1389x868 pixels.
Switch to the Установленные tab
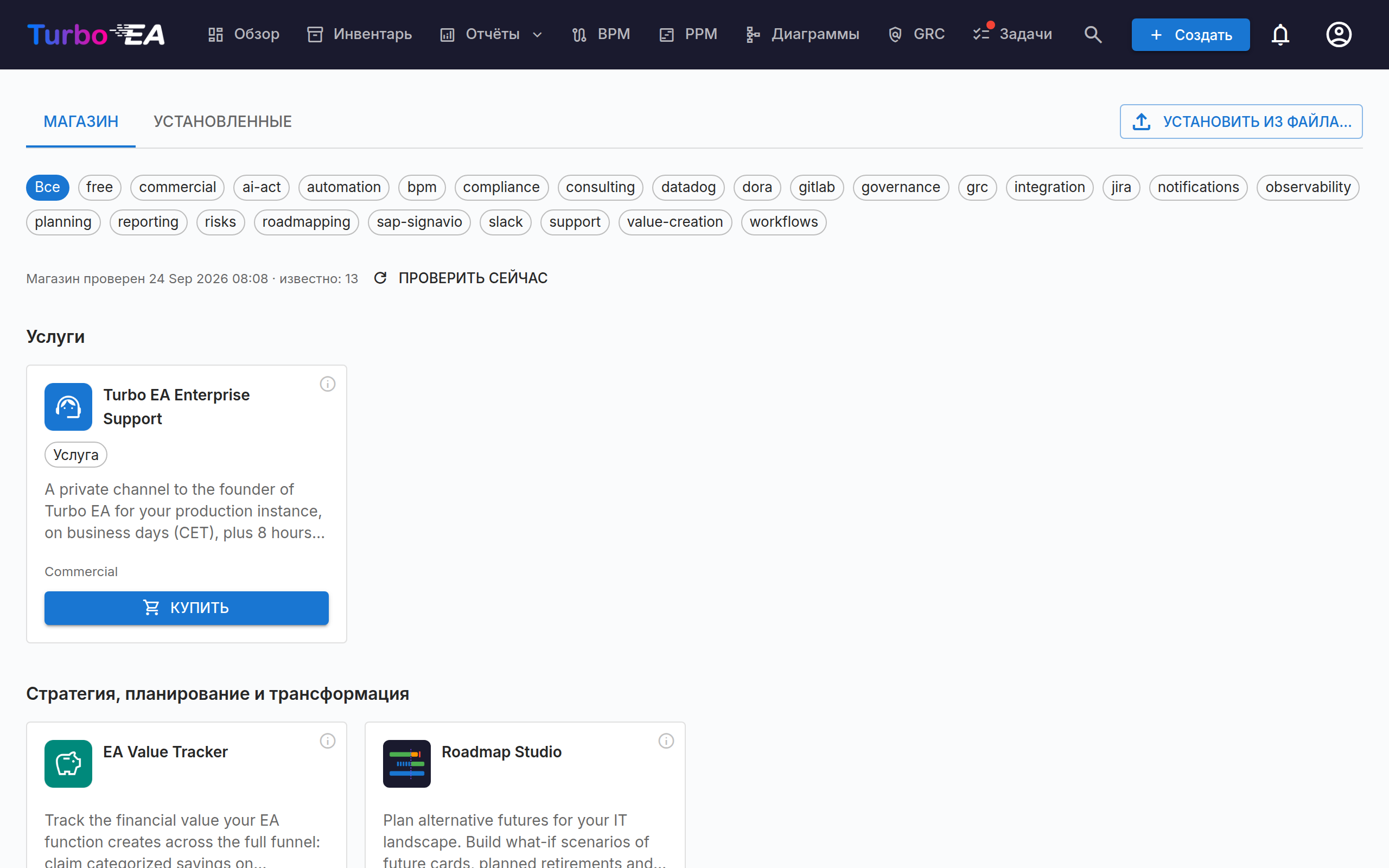point(222,122)
